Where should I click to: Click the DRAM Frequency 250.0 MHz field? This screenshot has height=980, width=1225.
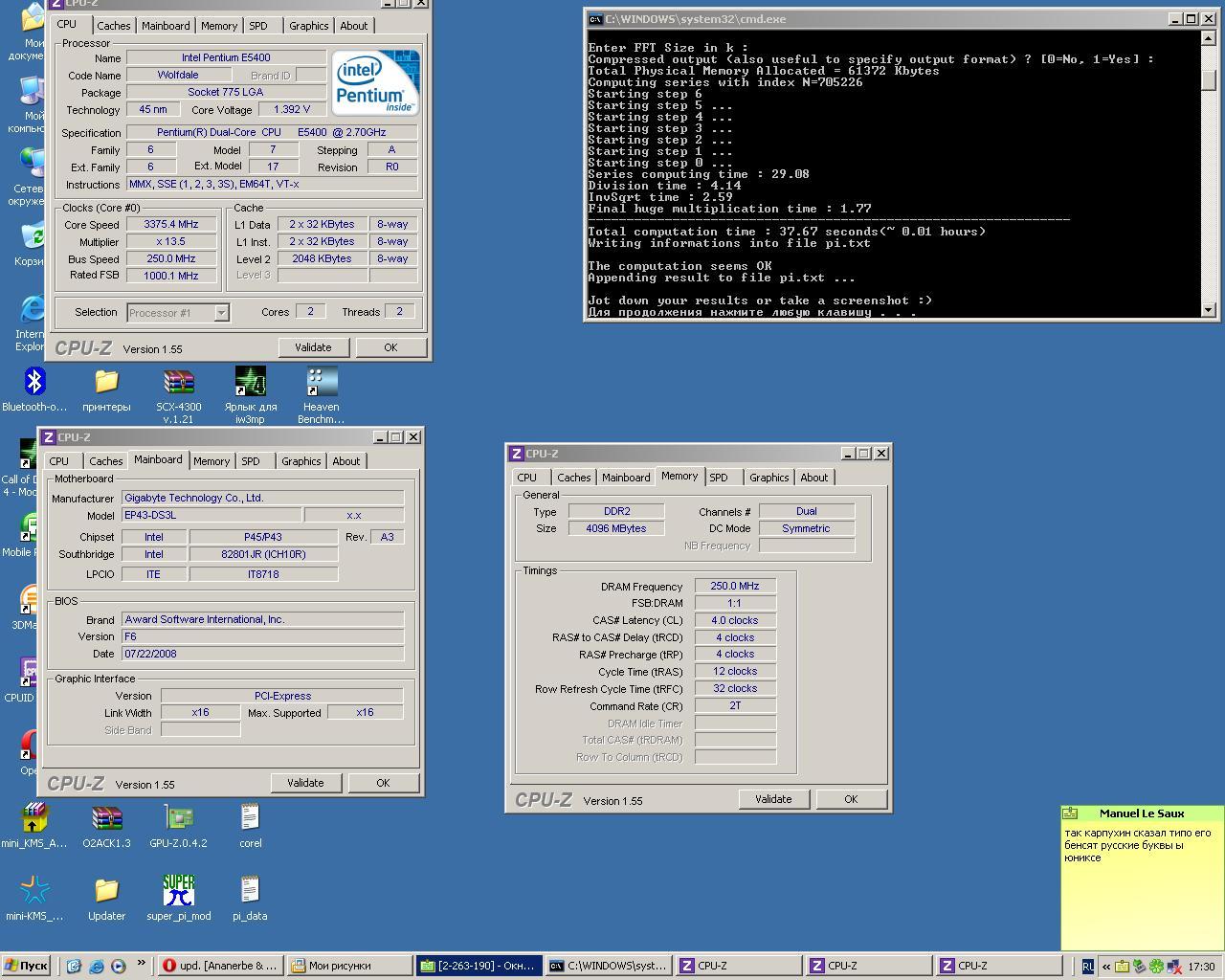coord(735,587)
